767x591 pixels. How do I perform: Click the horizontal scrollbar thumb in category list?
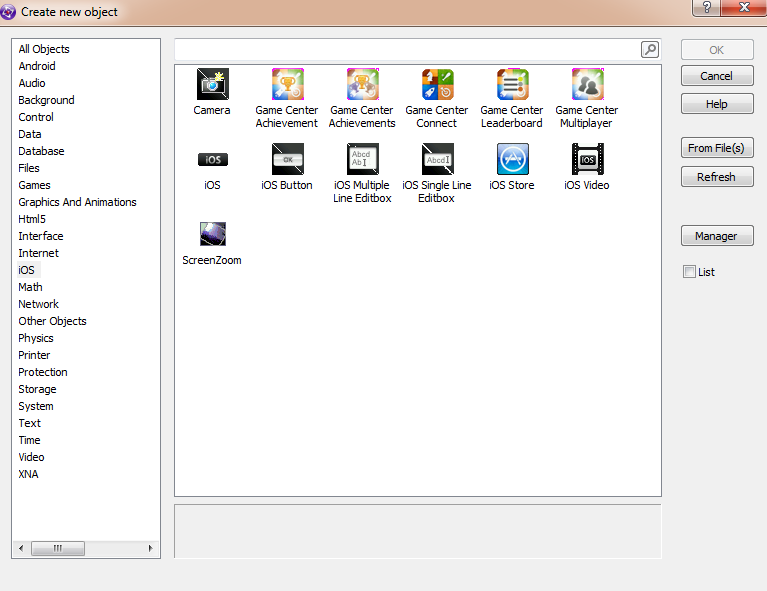point(58,548)
